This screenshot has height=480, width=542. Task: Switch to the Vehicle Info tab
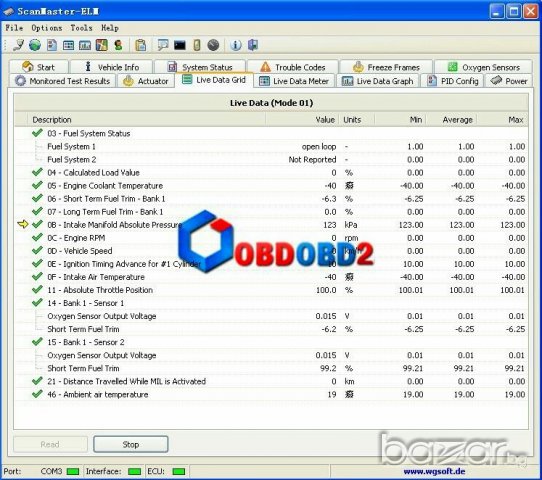click(111, 67)
